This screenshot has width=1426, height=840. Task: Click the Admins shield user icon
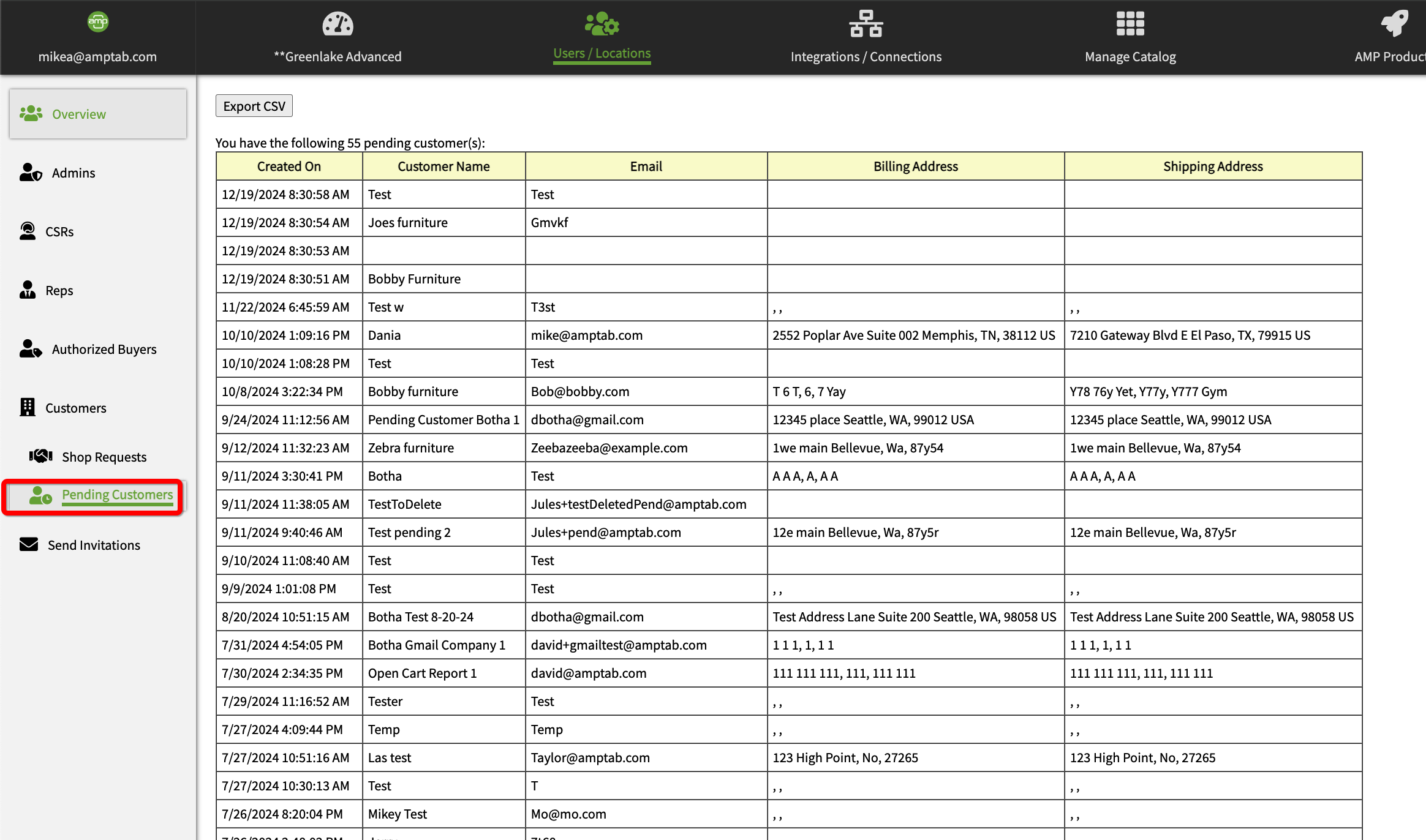point(31,173)
